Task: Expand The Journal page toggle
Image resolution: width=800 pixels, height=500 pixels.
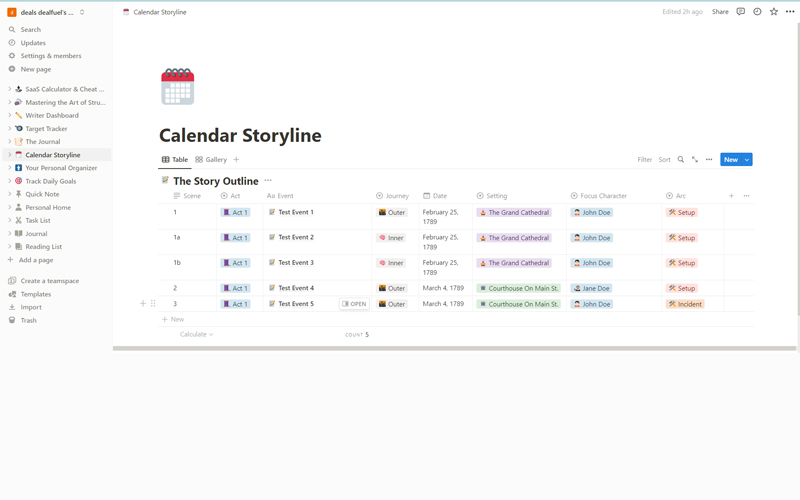Action: pos(9,141)
